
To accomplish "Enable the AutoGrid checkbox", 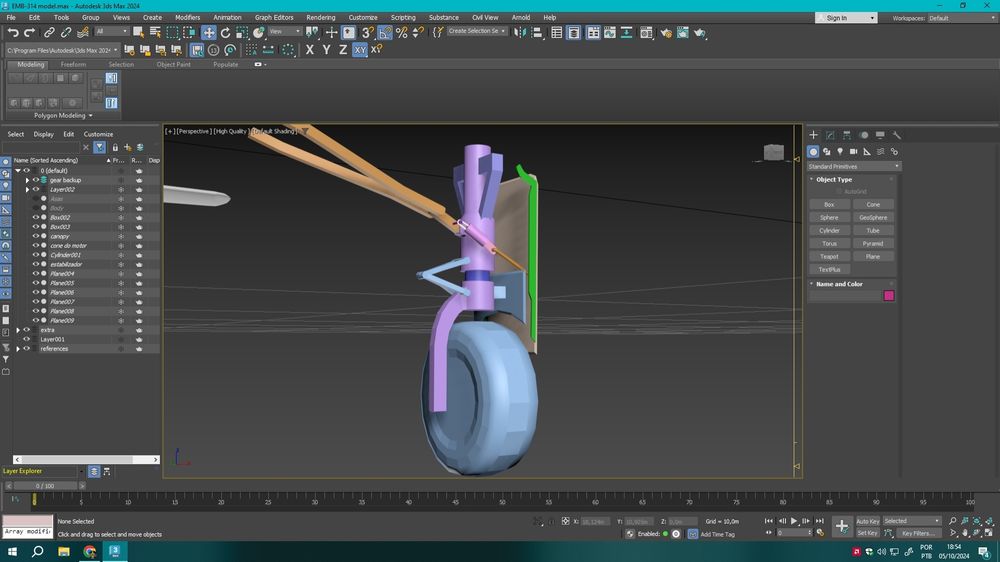I will 840,191.
